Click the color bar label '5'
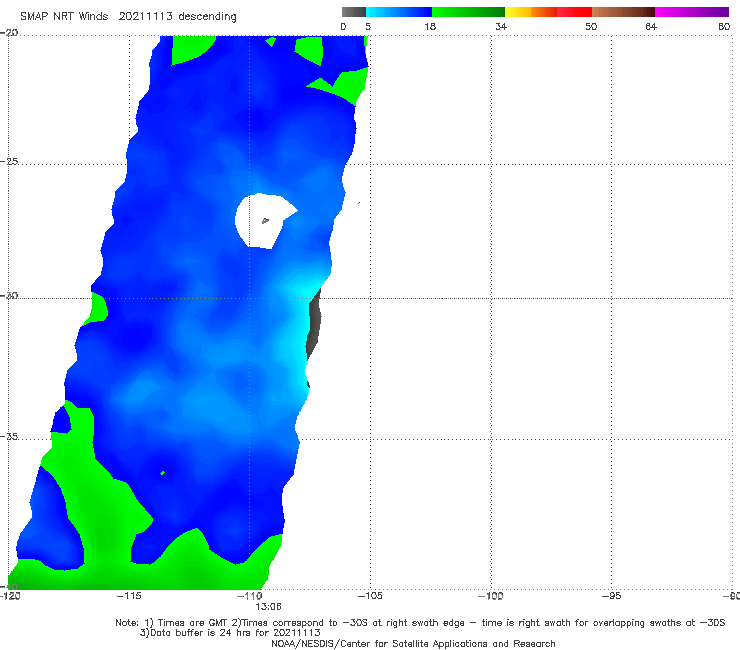740x650 pixels. pyautogui.click(x=368, y=27)
